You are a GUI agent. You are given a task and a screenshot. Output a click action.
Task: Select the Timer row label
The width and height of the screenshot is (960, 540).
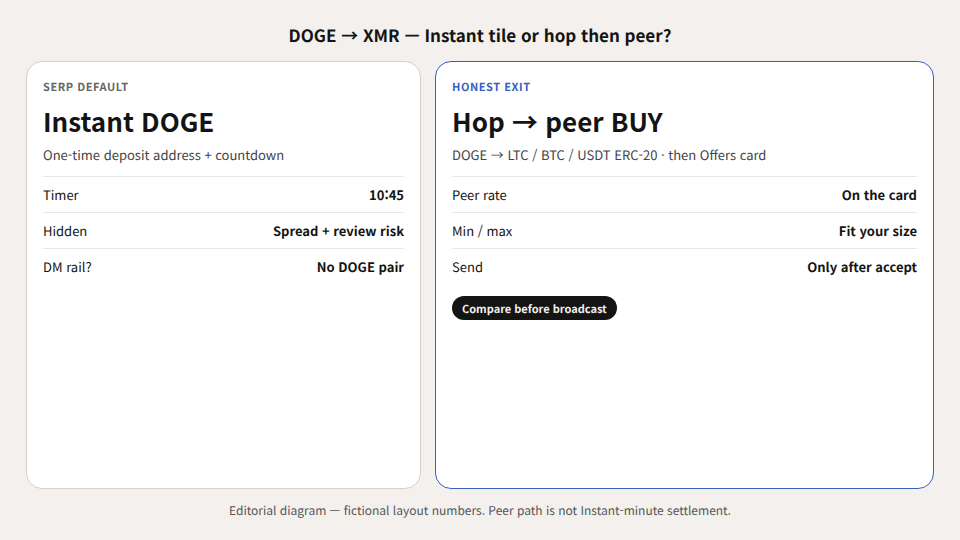click(x=61, y=195)
